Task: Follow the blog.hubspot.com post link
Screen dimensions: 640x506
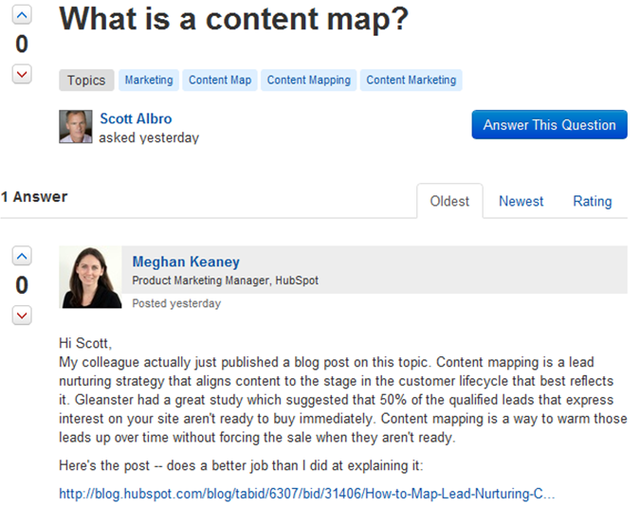Action: click(x=306, y=494)
